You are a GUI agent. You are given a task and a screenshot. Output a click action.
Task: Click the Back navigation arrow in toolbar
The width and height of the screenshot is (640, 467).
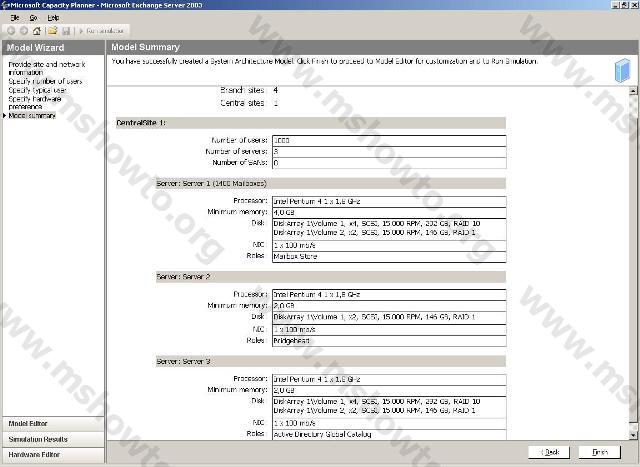coord(11,31)
